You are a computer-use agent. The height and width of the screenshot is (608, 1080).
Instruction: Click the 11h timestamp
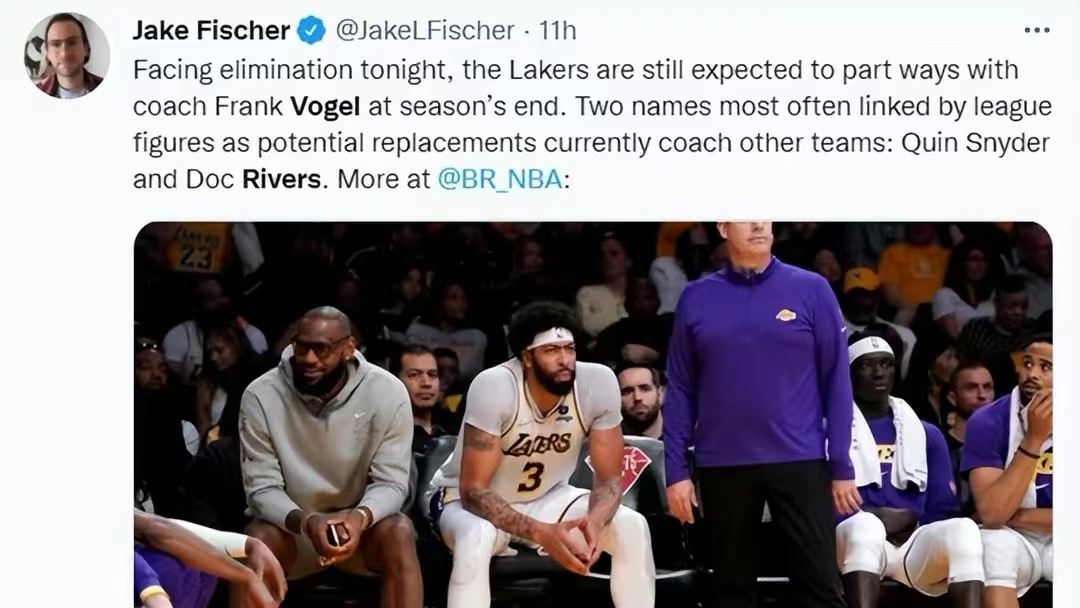point(558,31)
